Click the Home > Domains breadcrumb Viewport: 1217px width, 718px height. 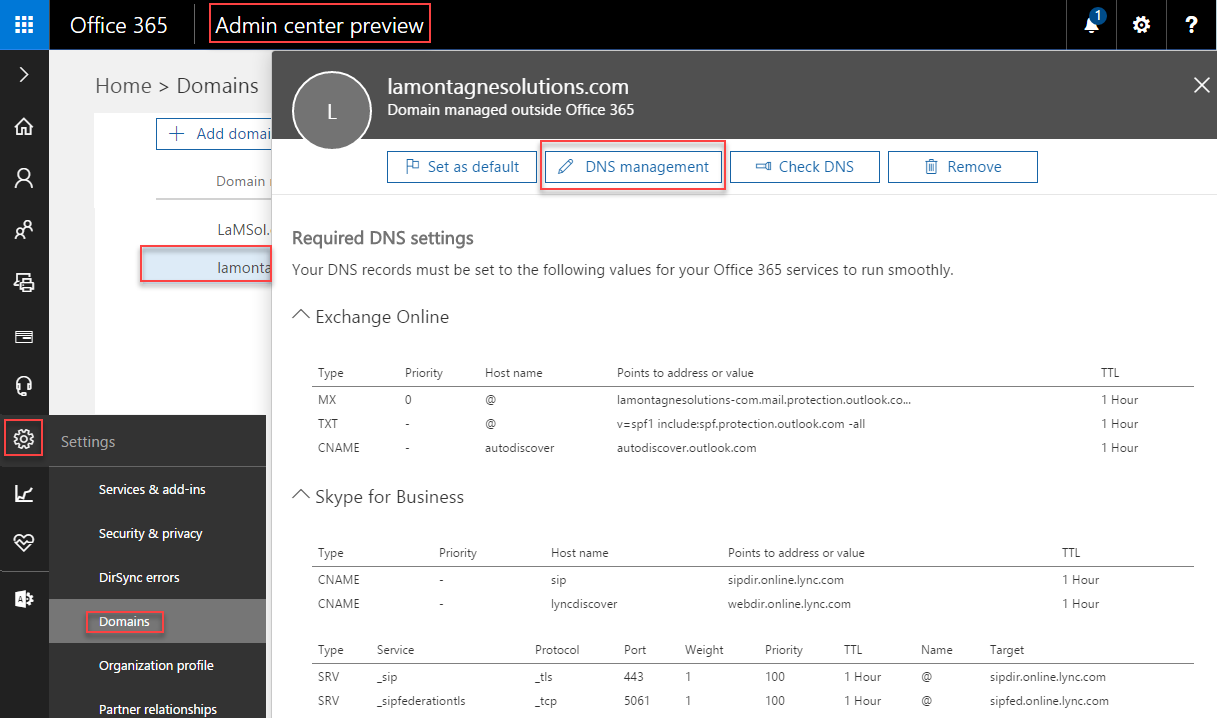coord(177,86)
